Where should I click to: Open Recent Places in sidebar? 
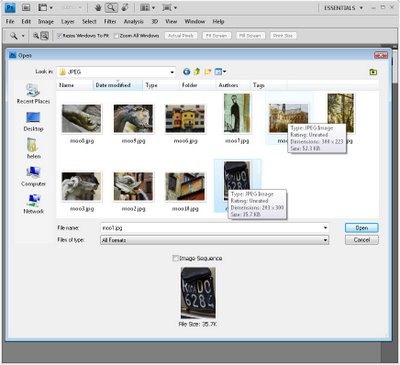(33, 94)
